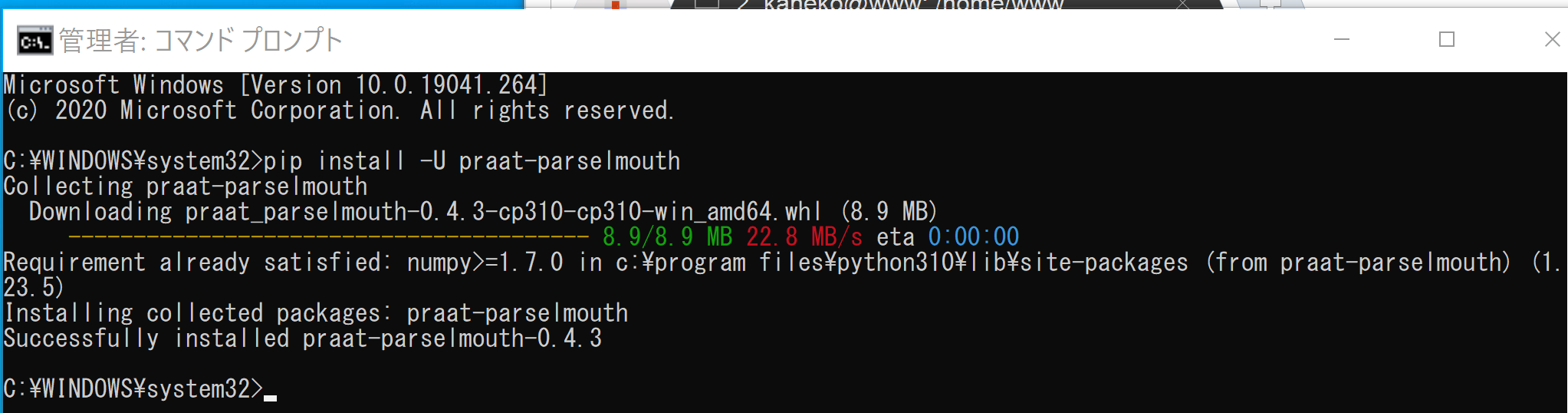This screenshot has width=1568, height=413.
Task: Click the green 8.9/8.9 MB text
Action: click(668, 236)
